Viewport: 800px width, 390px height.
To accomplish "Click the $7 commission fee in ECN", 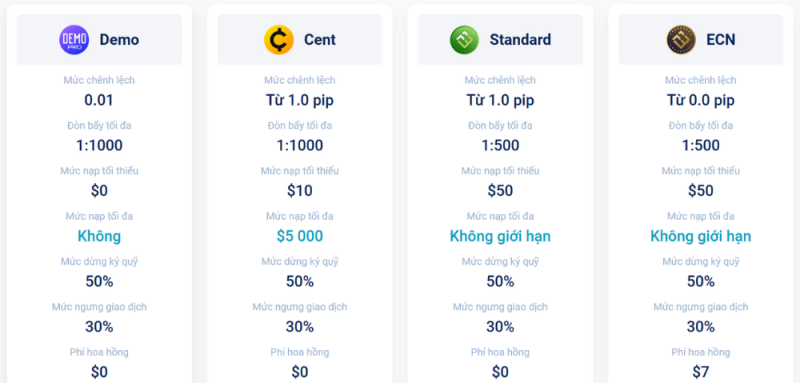I will pos(701,372).
